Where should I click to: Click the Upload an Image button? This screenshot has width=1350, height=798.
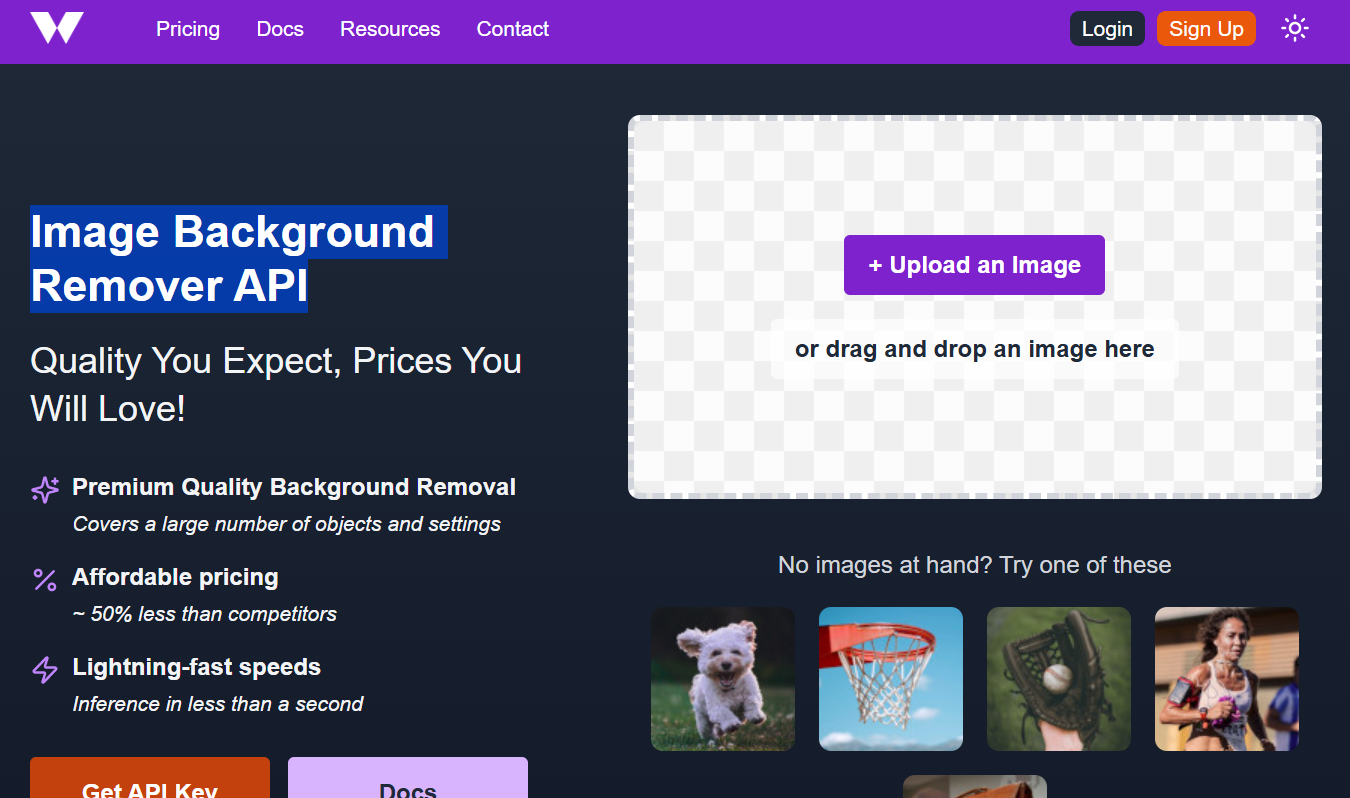(974, 265)
